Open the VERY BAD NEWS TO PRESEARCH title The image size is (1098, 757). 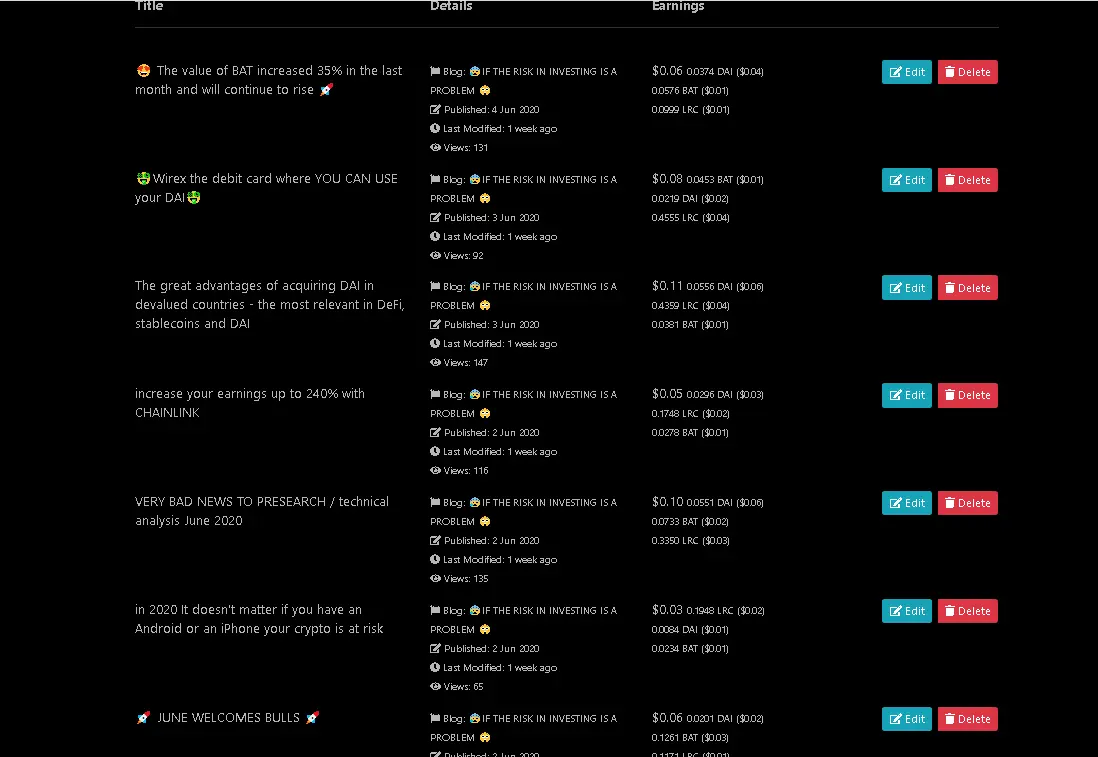(262, 511)
